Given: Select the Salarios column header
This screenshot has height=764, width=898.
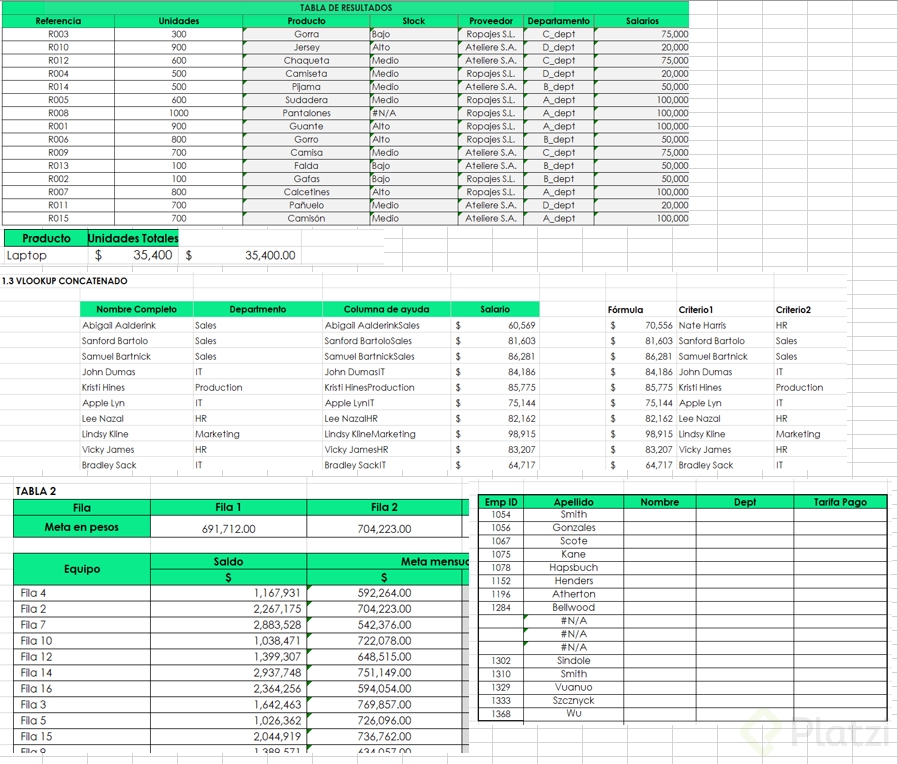Looking at the screenshot, I should (x=642, y=21).
